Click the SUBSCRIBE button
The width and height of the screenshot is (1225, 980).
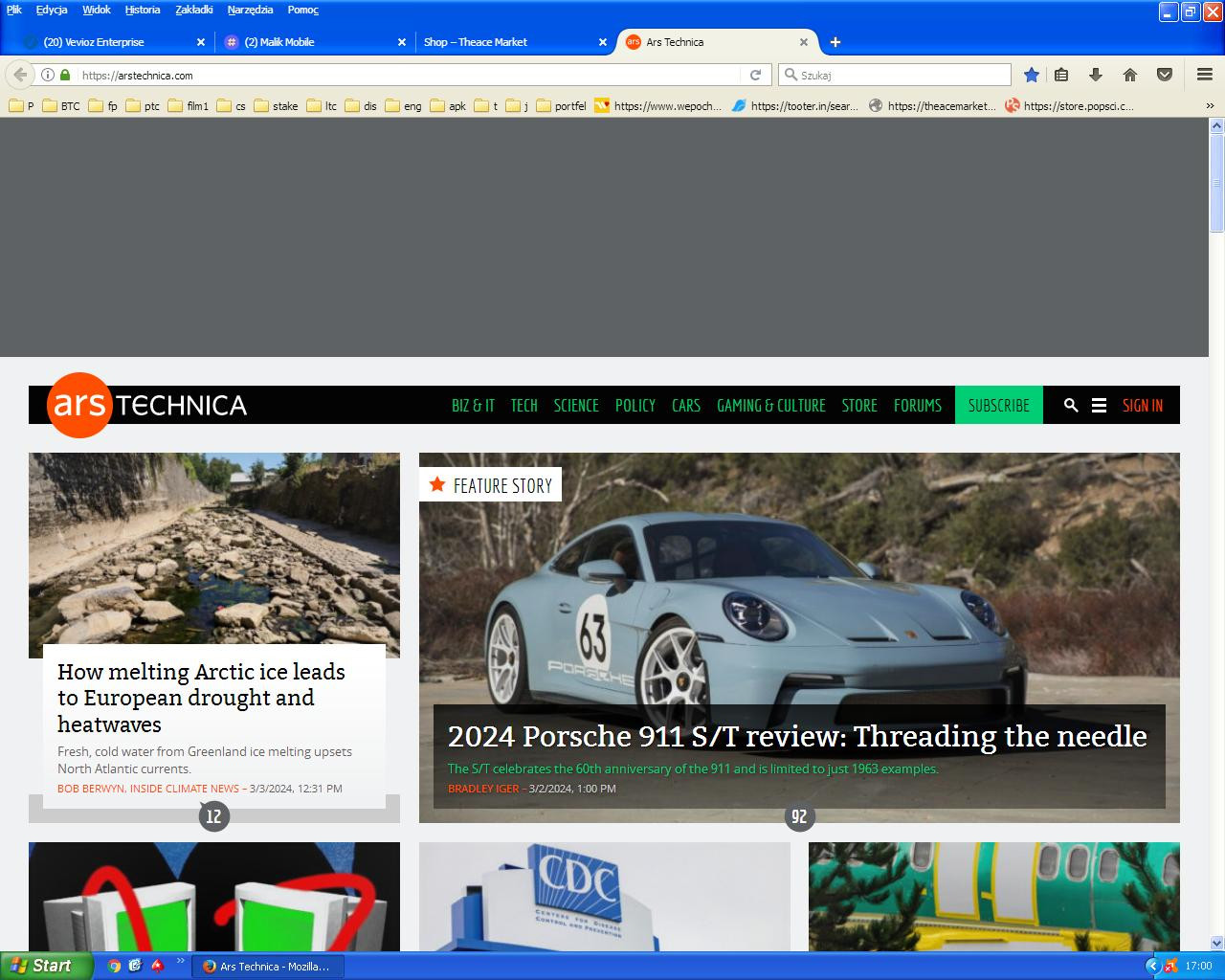998,406
